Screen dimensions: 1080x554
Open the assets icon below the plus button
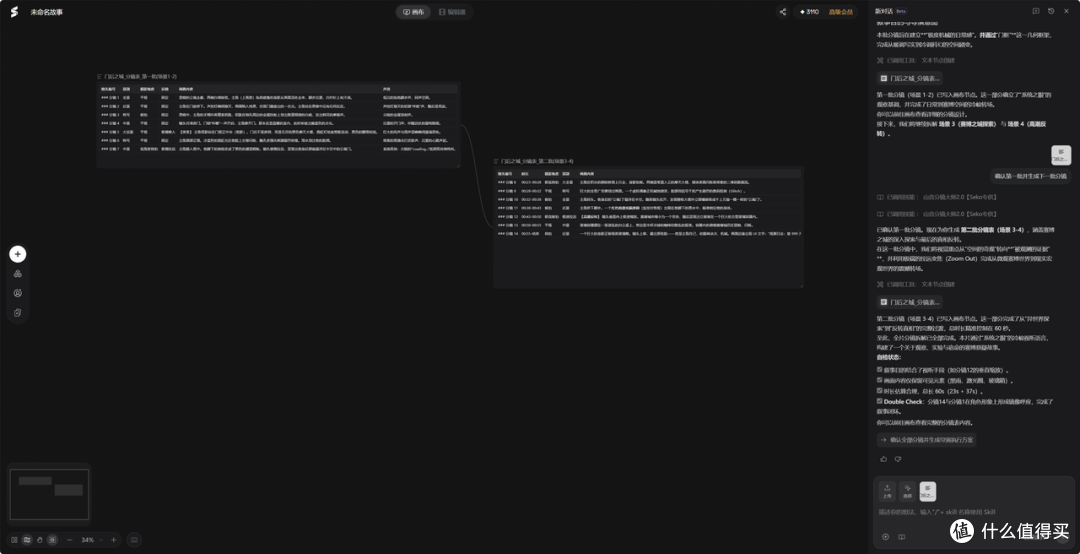coord(18,274)
